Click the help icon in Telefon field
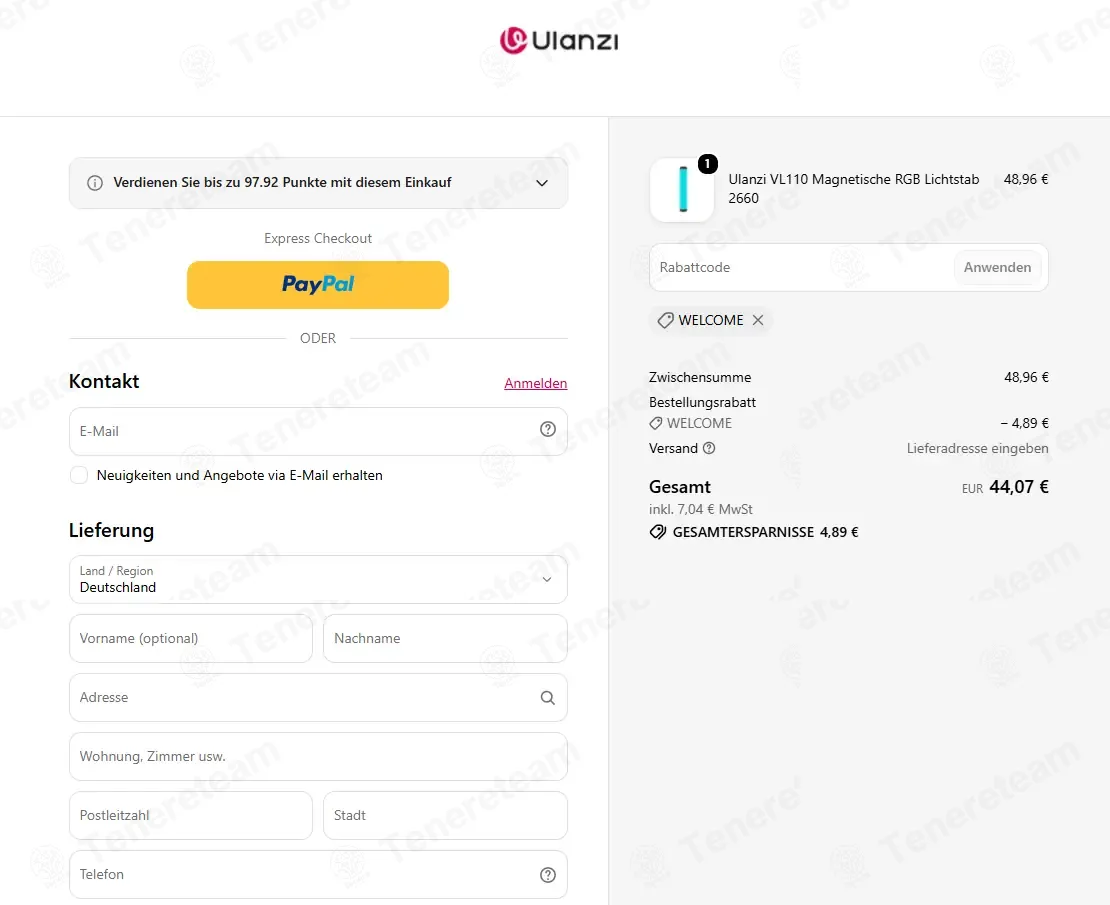The width and height of the screenshot is (1110, 905). click(x=548, y=875)
